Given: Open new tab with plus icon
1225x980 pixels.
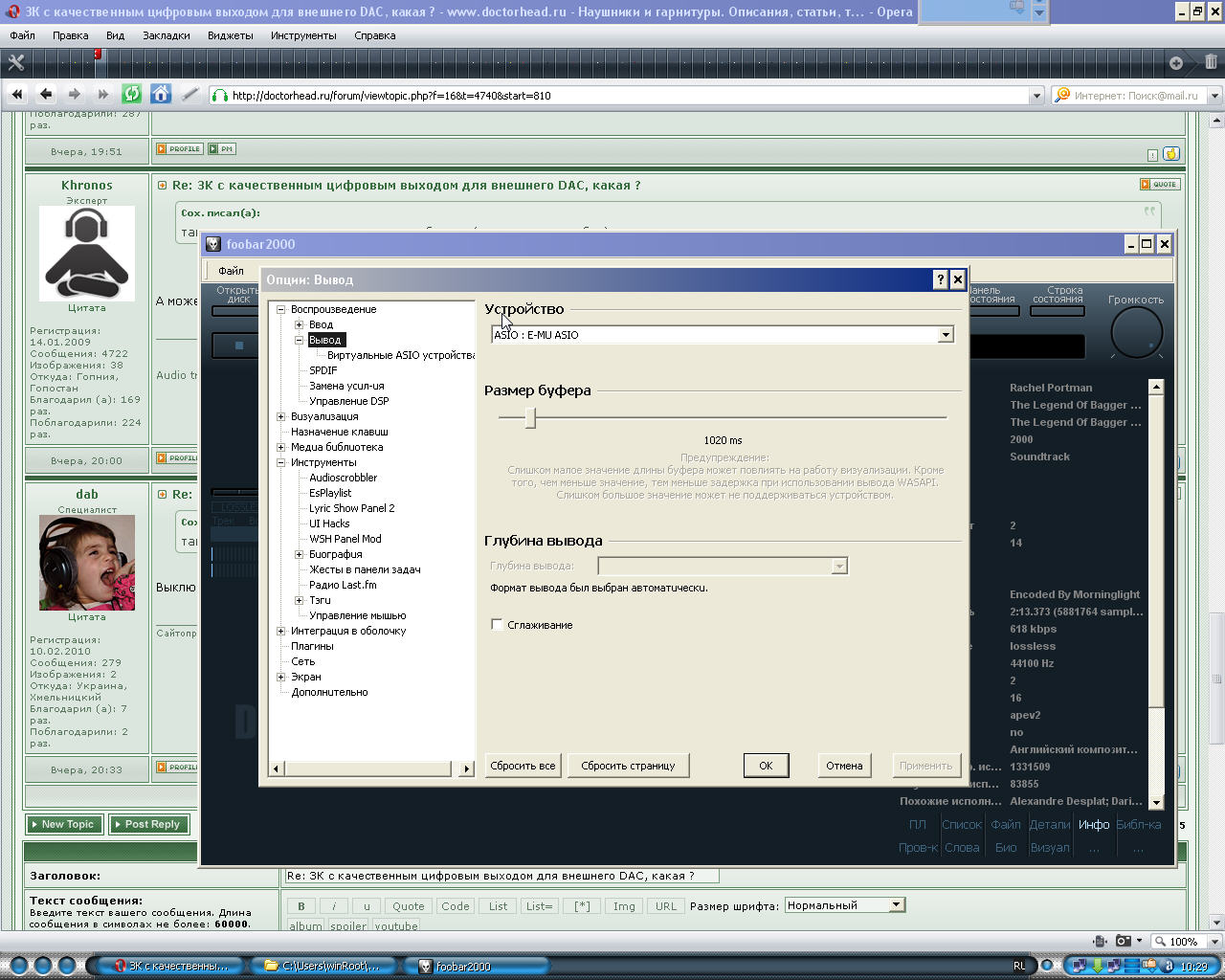Looking at the screenshot, I should pos(1176,62).
